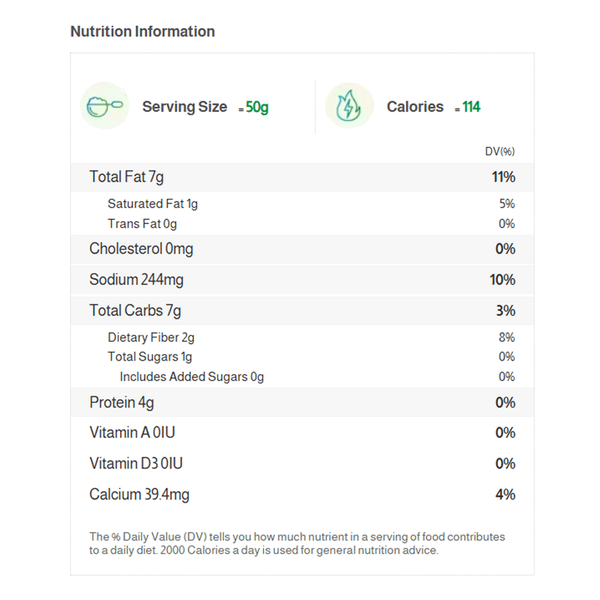Click the Vitamin A 0IU row

coord(300,433)
